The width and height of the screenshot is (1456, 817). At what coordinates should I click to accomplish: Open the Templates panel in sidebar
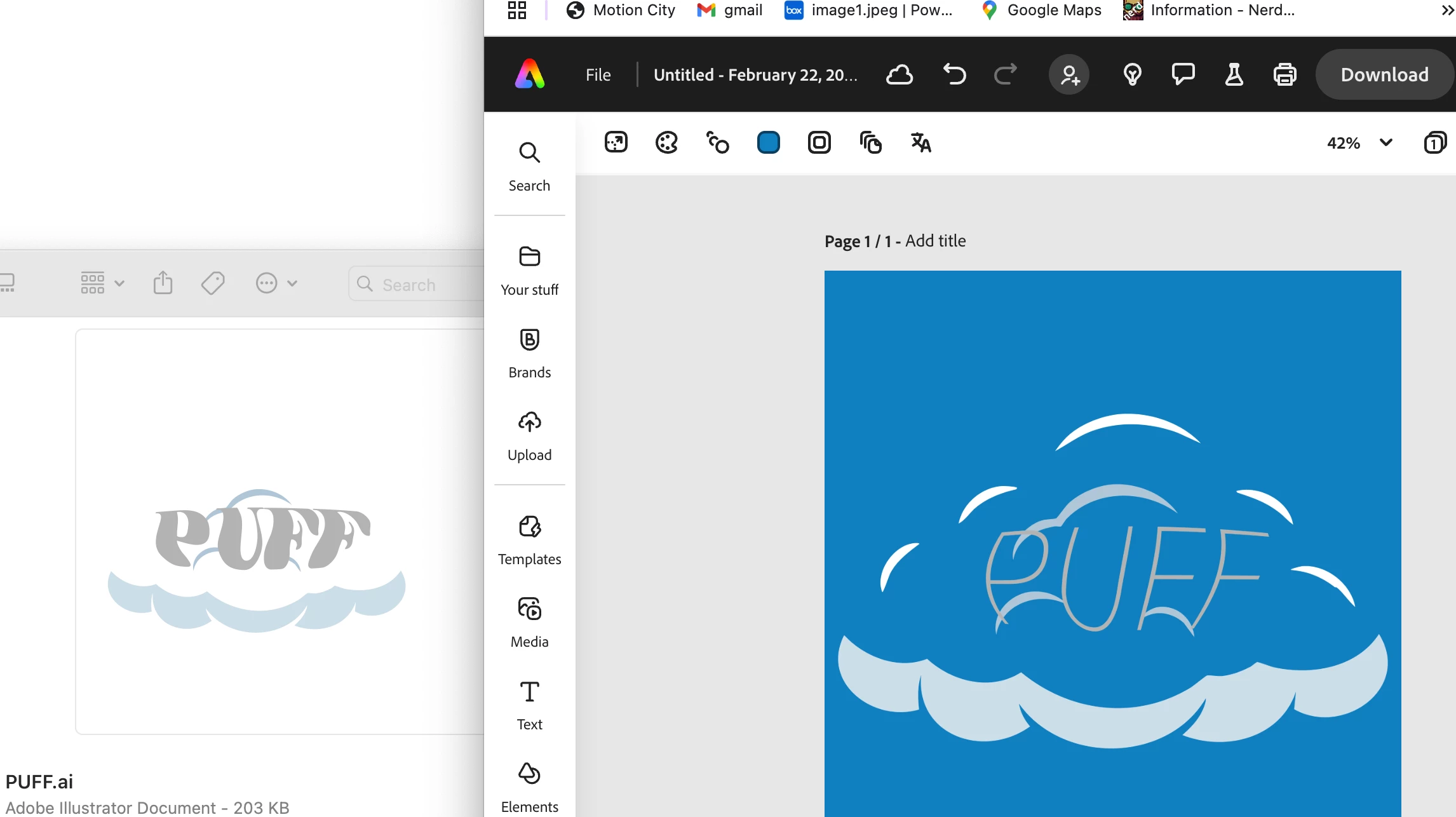tap(529, 540)
